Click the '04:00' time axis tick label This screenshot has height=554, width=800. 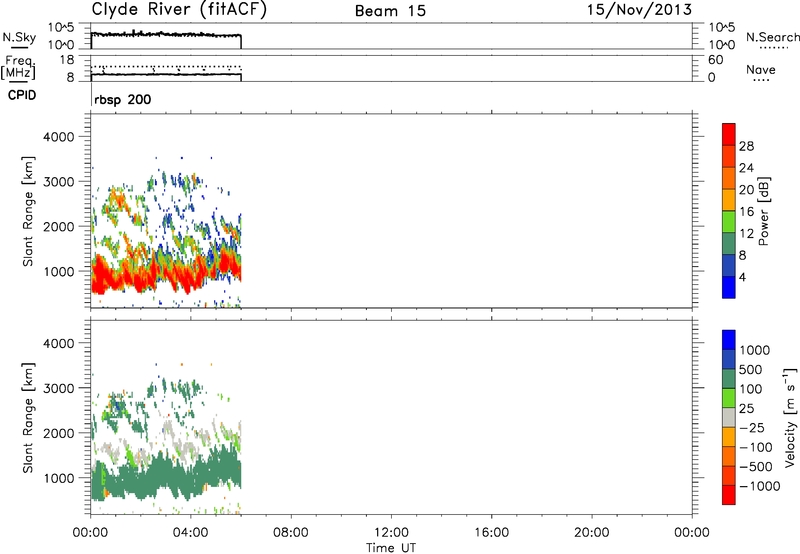click(x=190, y=533)
